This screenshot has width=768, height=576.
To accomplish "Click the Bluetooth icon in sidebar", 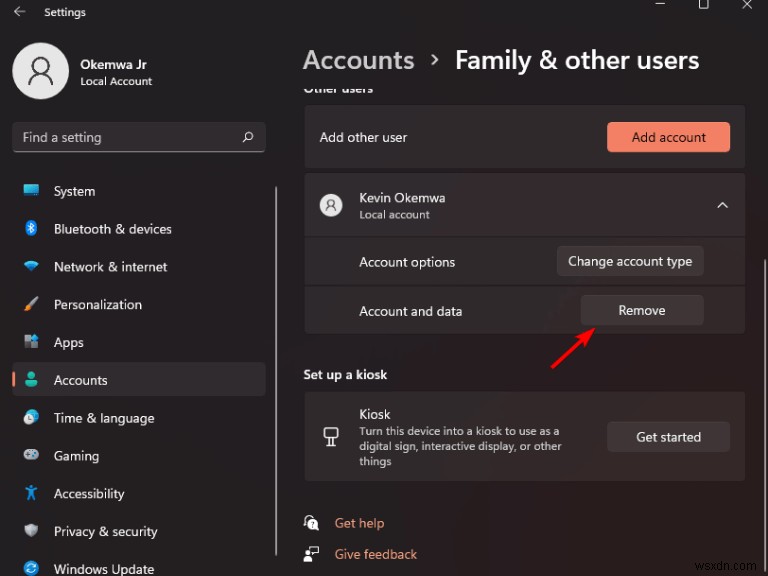I will (31, 228).
